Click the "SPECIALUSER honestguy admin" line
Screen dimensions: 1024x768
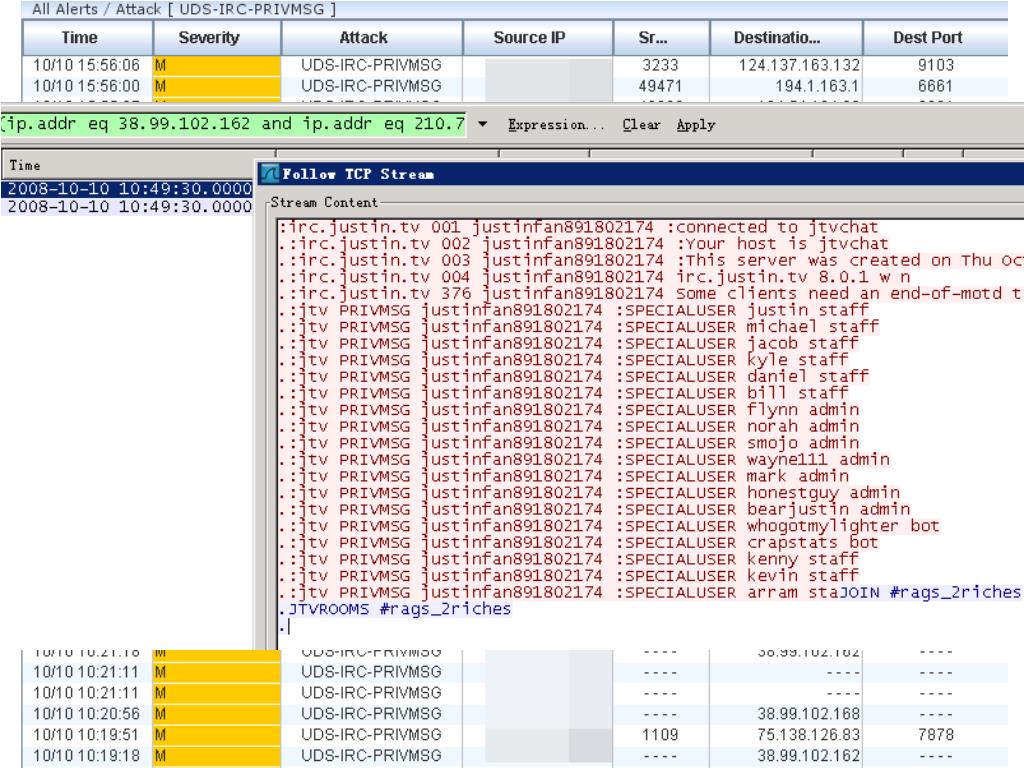[589, 493]
